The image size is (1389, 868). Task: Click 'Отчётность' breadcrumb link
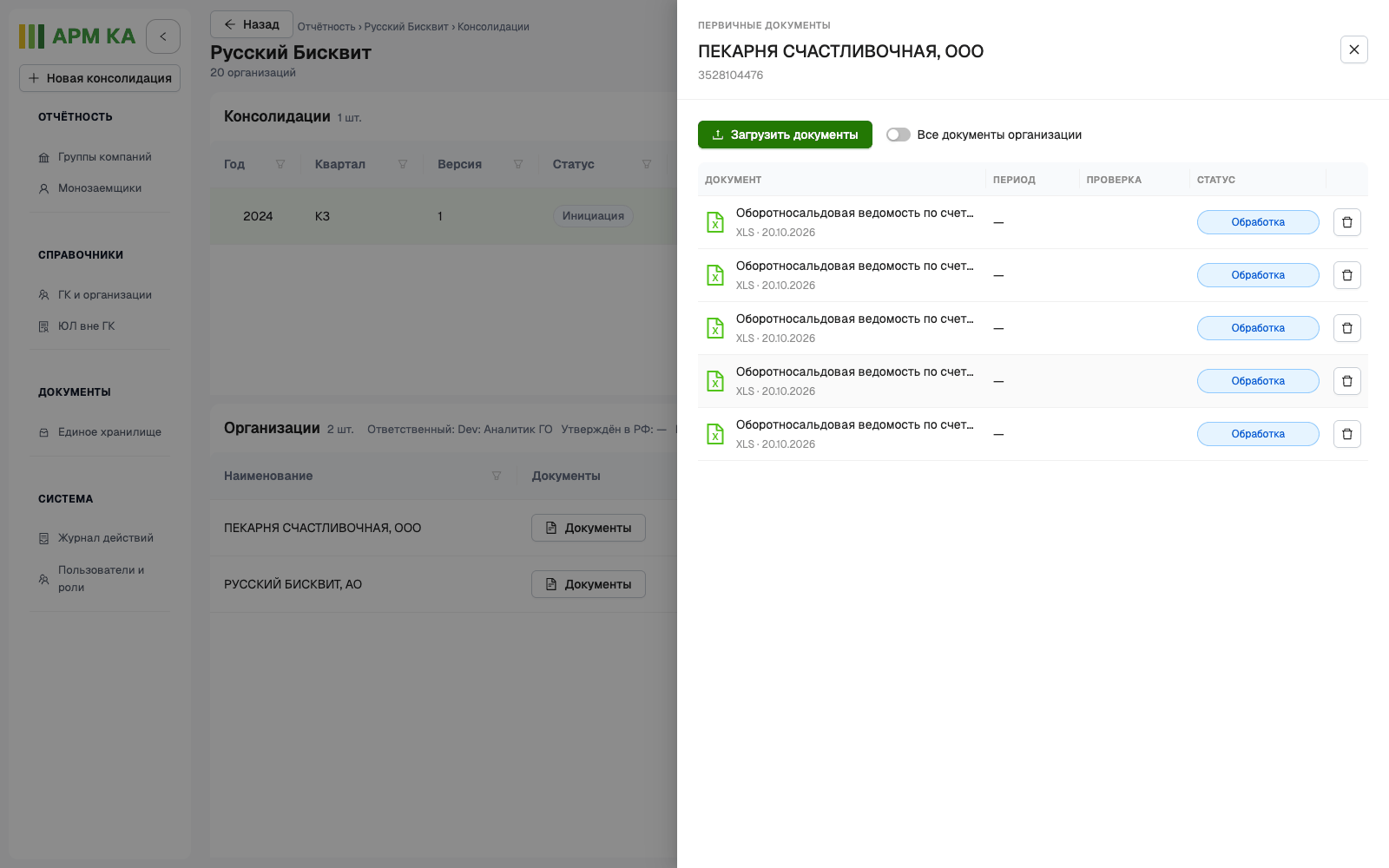[326, 27]
